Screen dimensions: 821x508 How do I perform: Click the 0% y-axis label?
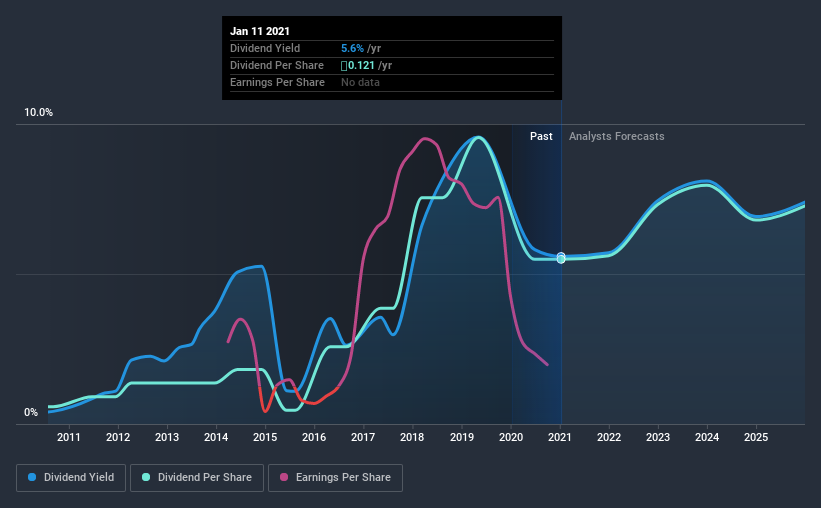31,413
